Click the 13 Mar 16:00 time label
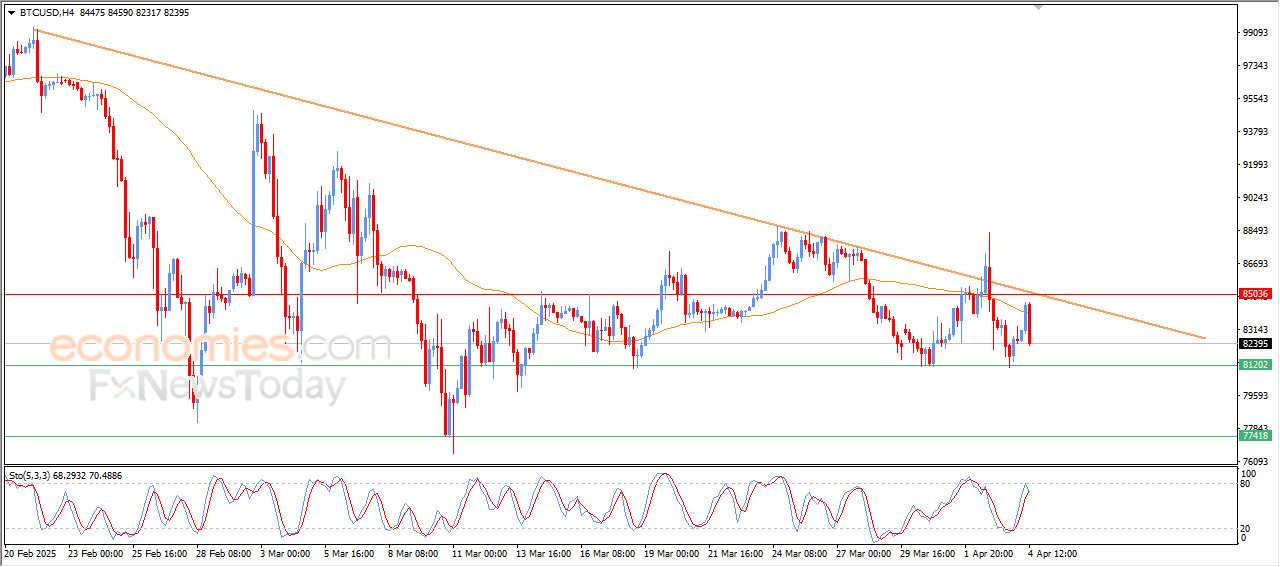Viewport: 1280px width, 567px height. [x=543, y=552]
